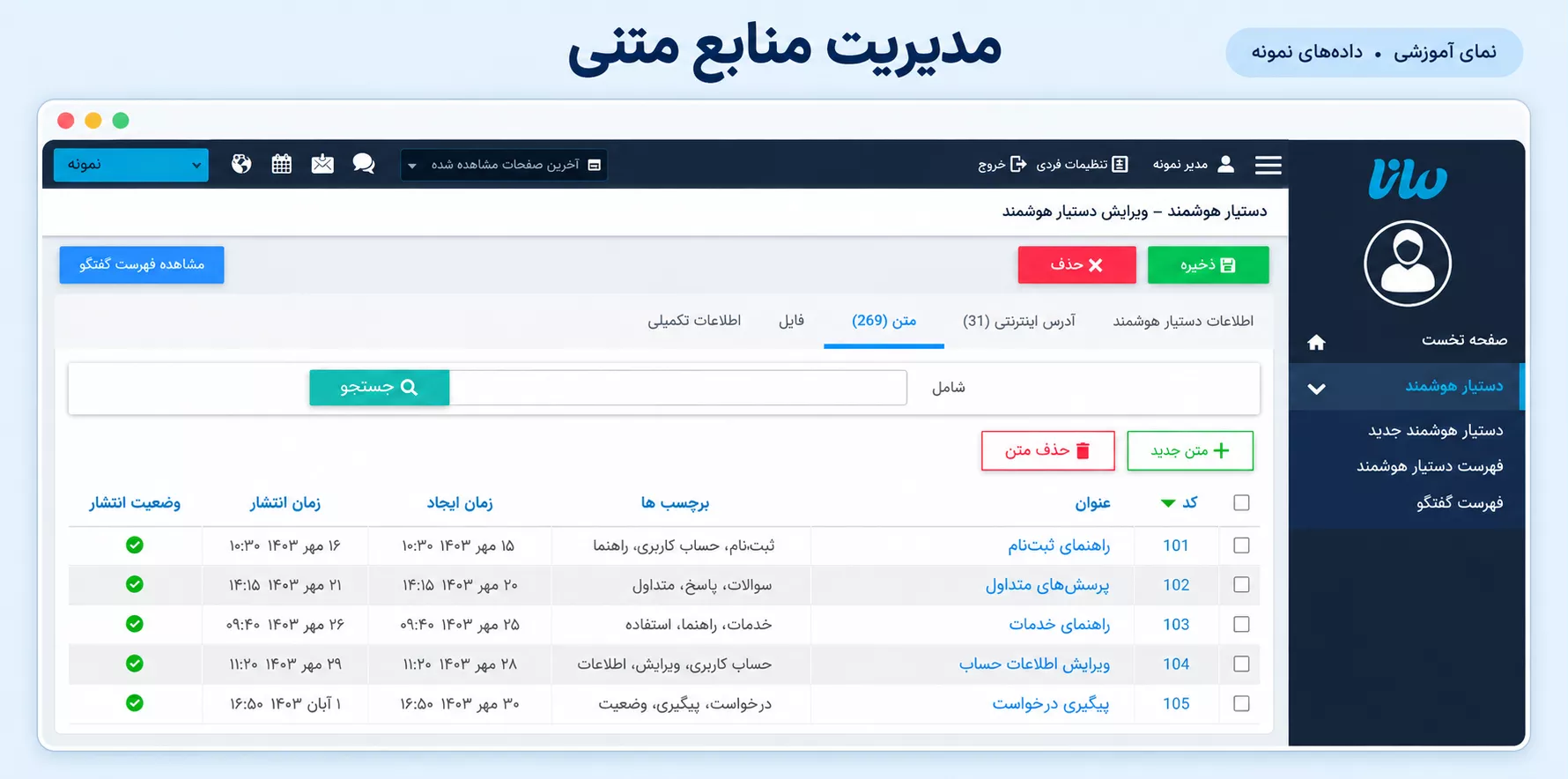Toggle select-all checkbox in table header
Image resolution: width=1568 pixels, height=779 pixels.
coord(1241,502)
